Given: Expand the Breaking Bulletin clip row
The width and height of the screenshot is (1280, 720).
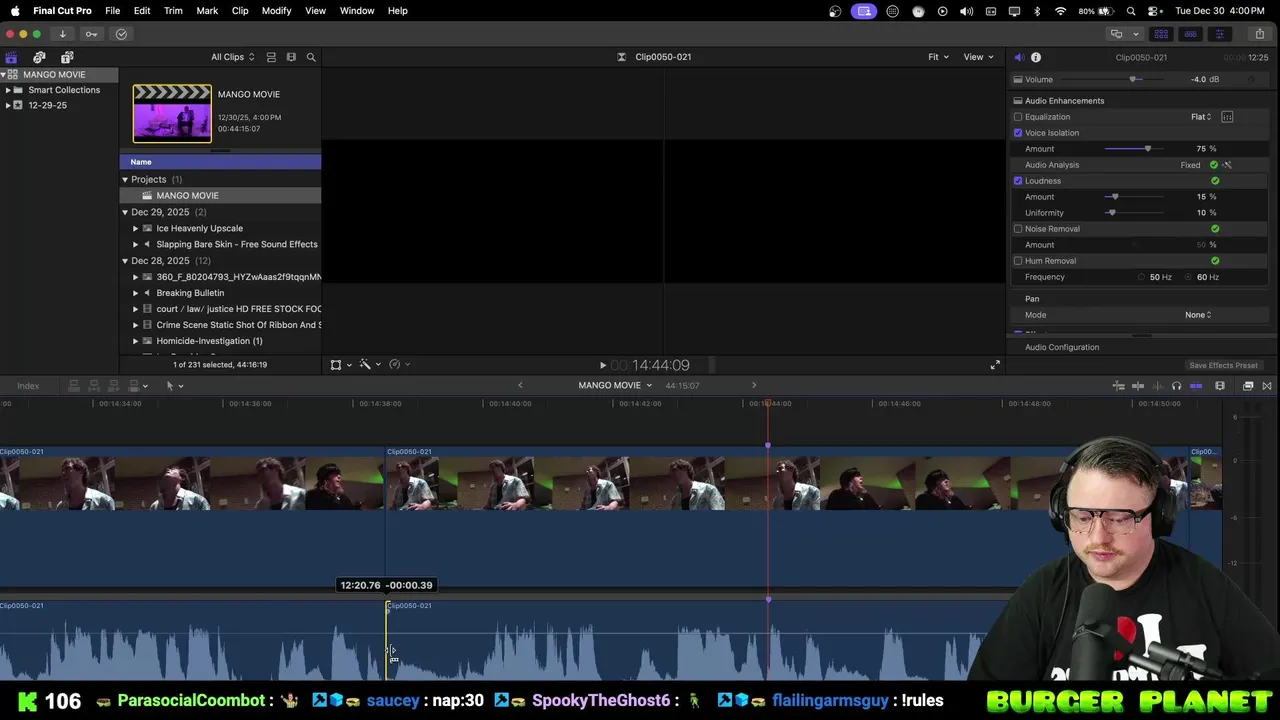Looking at the screenshot, I should coord(136,293).
